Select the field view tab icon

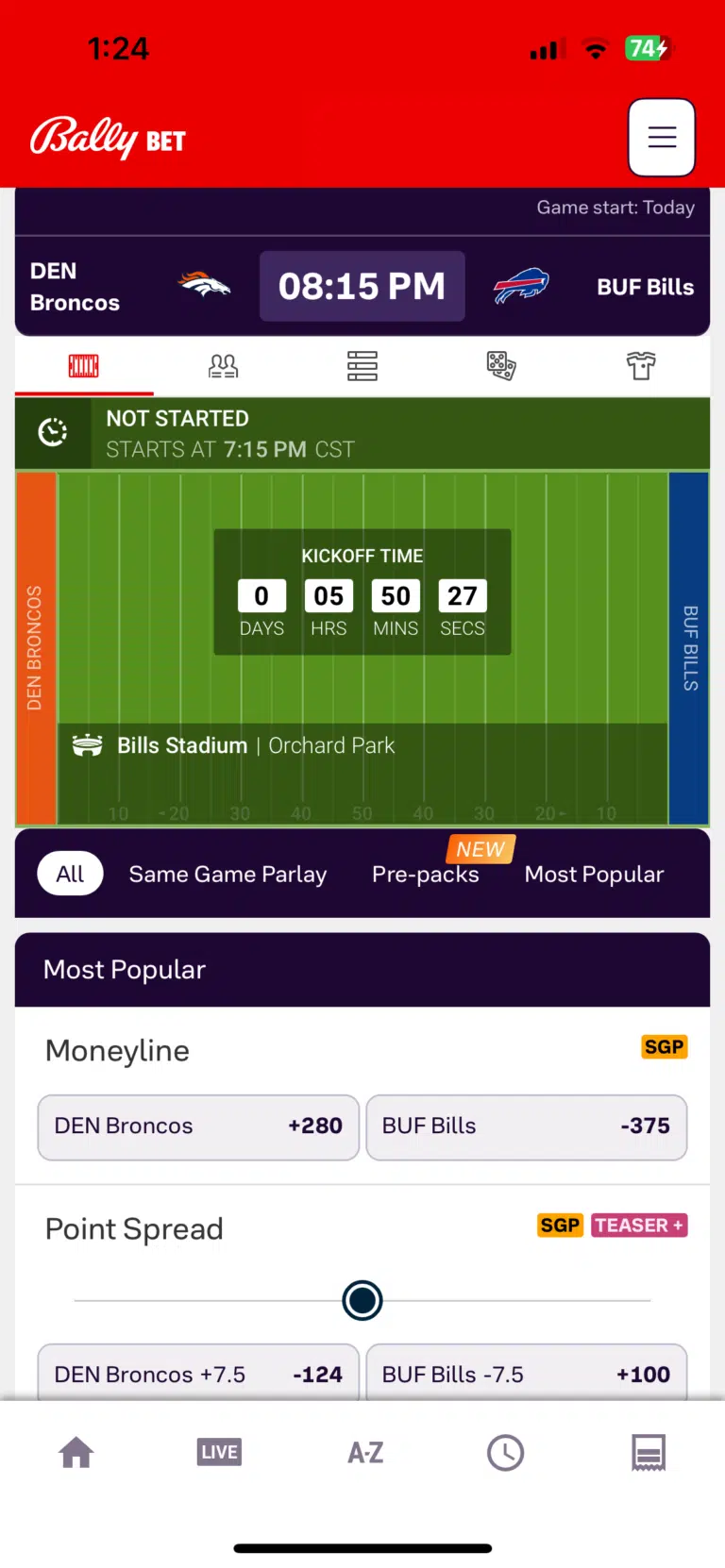pyautogui.click(x=83, y=366)
